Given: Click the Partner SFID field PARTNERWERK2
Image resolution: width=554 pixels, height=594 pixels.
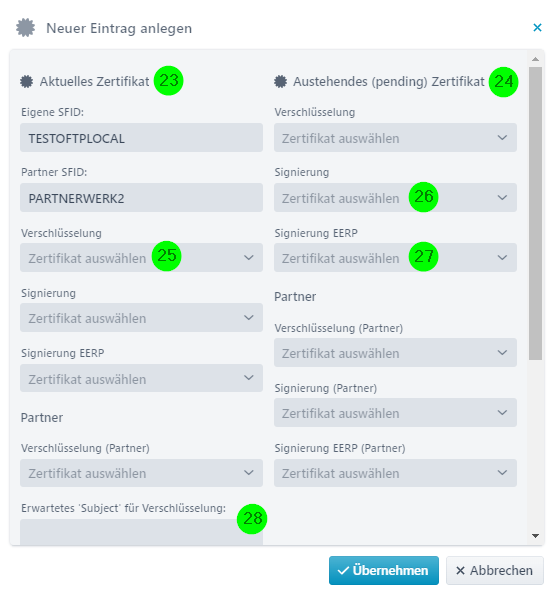Looking at the screenshot, I should click(141, 197).
